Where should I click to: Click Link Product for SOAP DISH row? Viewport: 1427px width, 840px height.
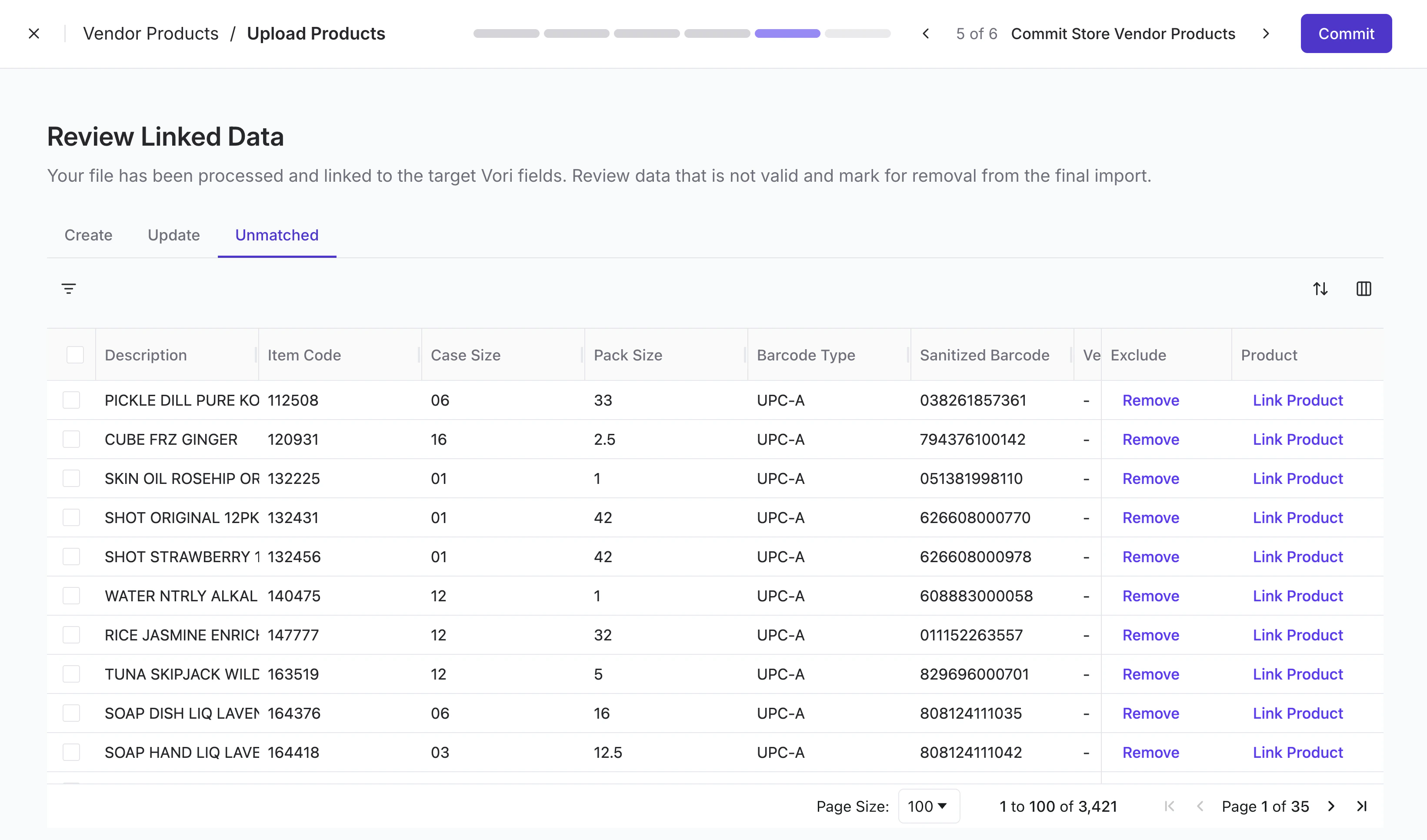(x=1297, y=713)
